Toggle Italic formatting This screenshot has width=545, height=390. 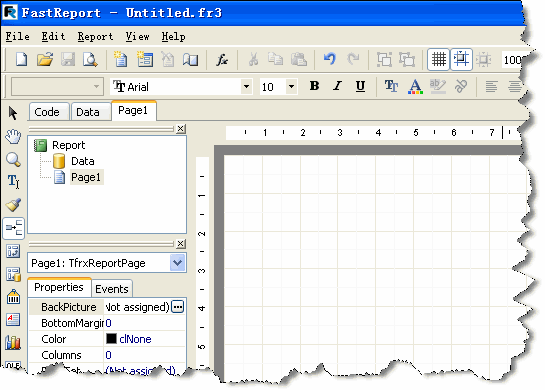click(x=337, y=86)
